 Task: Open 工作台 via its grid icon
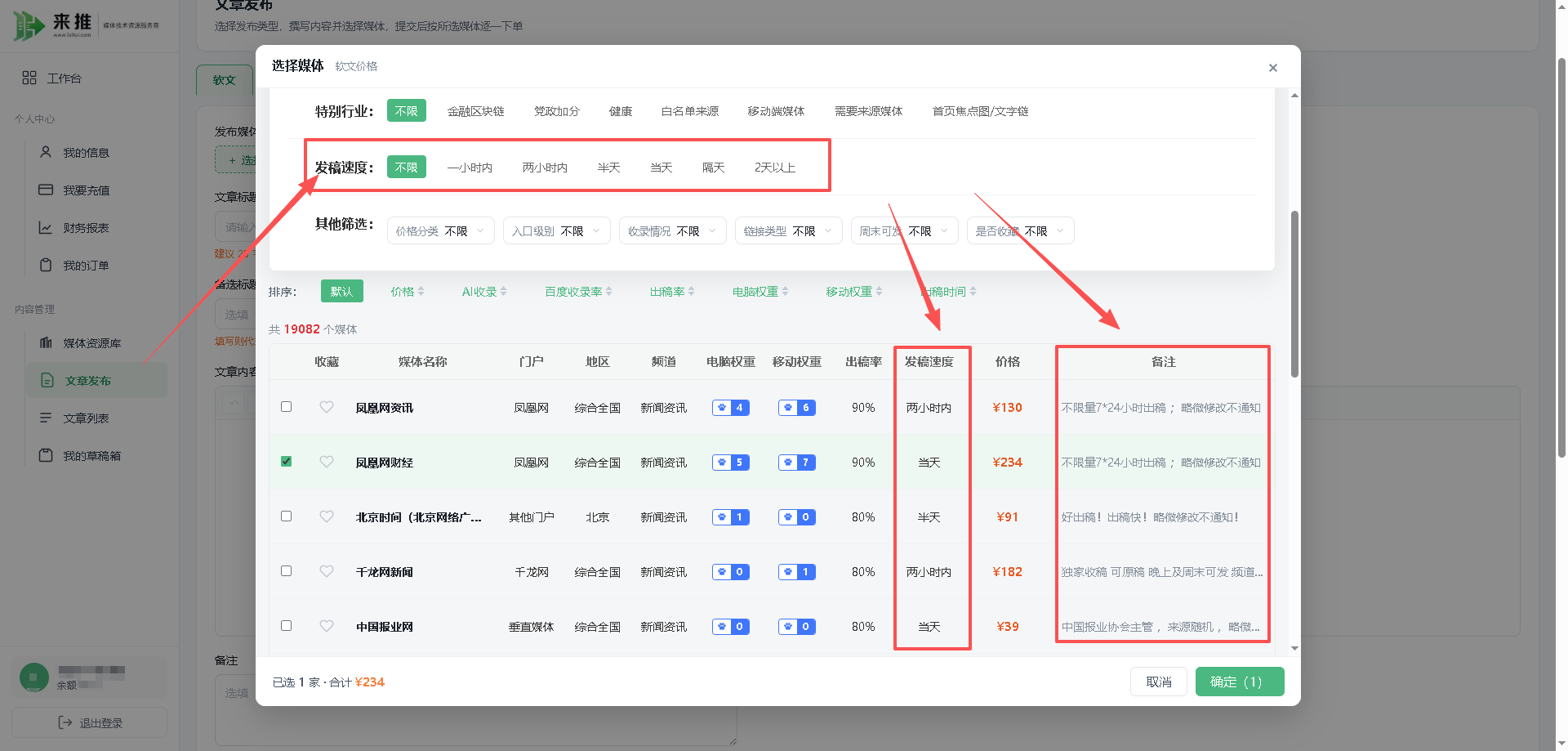pos(29,78)
